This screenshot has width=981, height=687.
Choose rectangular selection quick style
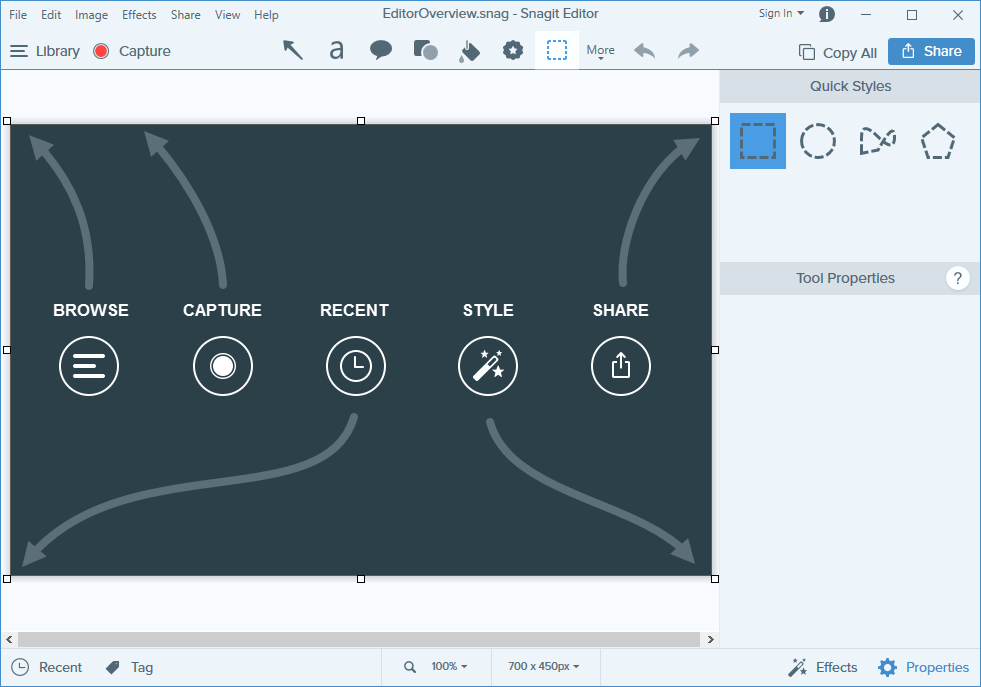click(758, 141)
